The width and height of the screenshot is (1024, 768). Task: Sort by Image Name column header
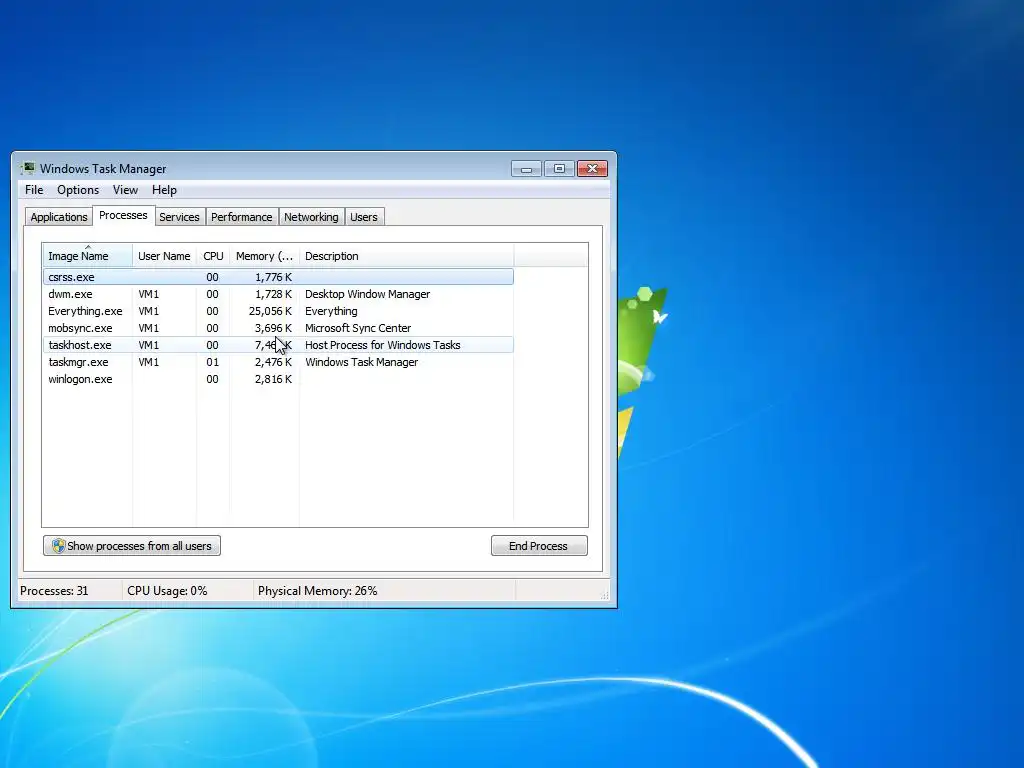[87, 255]
